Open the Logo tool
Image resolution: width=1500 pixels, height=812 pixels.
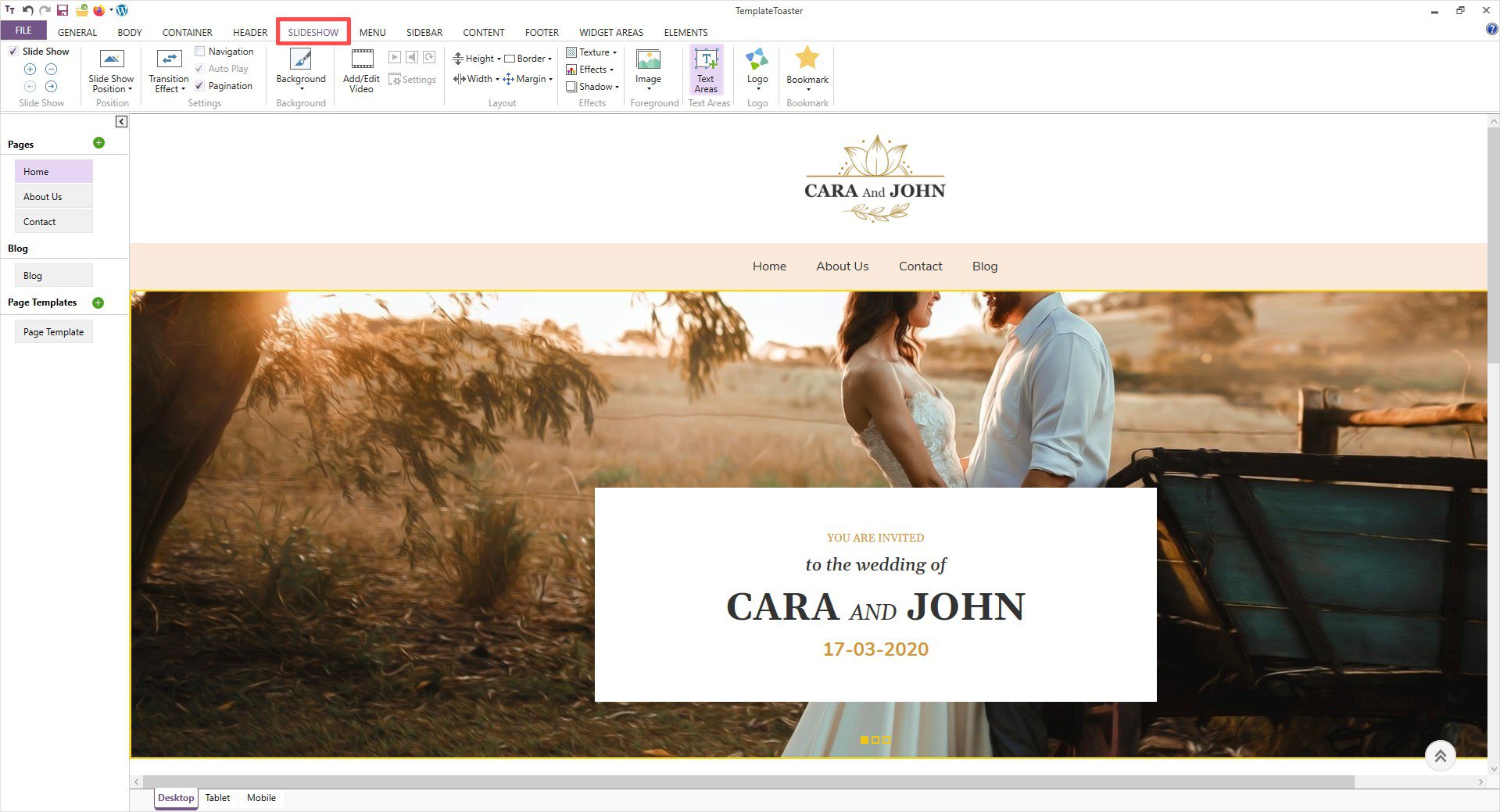coord(757,61)
